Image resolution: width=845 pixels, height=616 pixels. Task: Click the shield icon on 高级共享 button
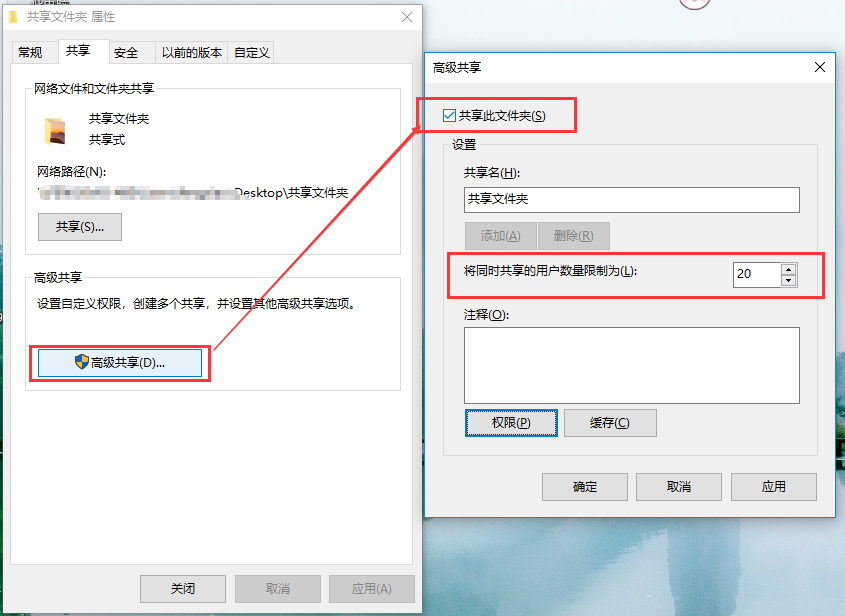coord(81,362)
